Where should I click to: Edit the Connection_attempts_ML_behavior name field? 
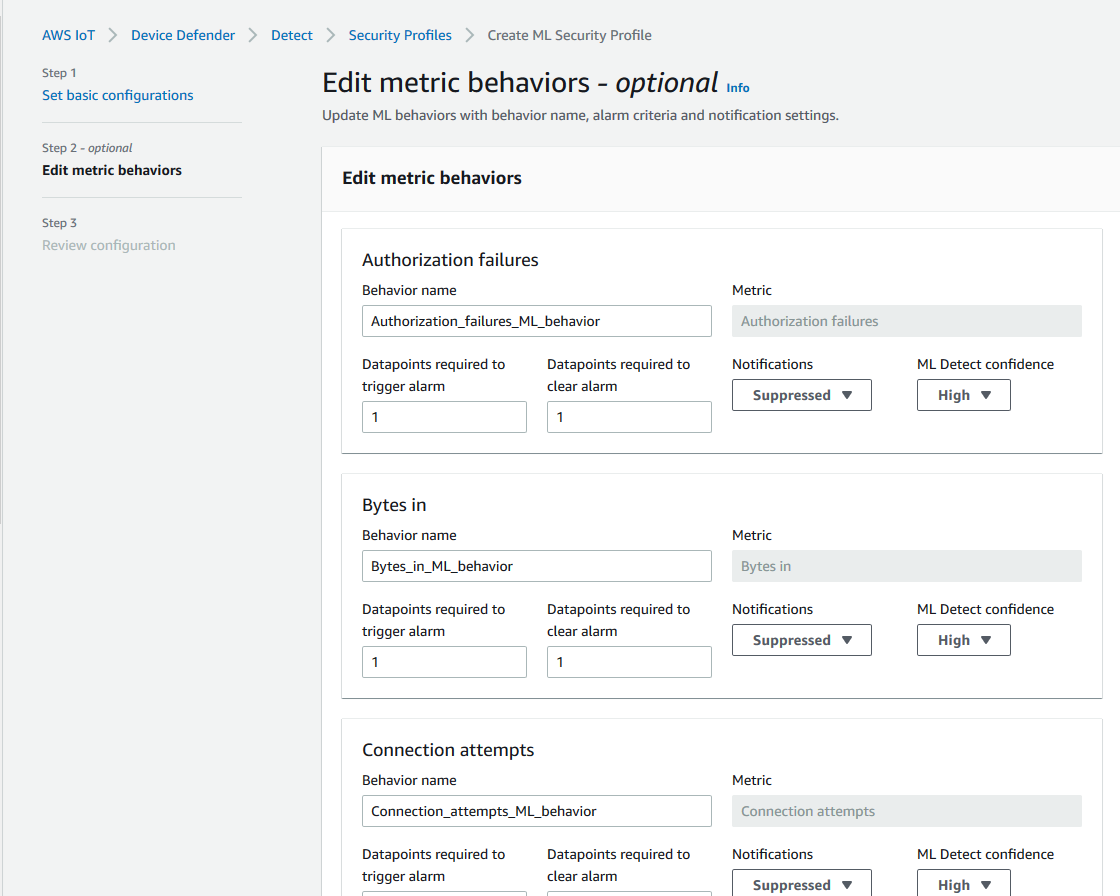click(x=536, y=810)
